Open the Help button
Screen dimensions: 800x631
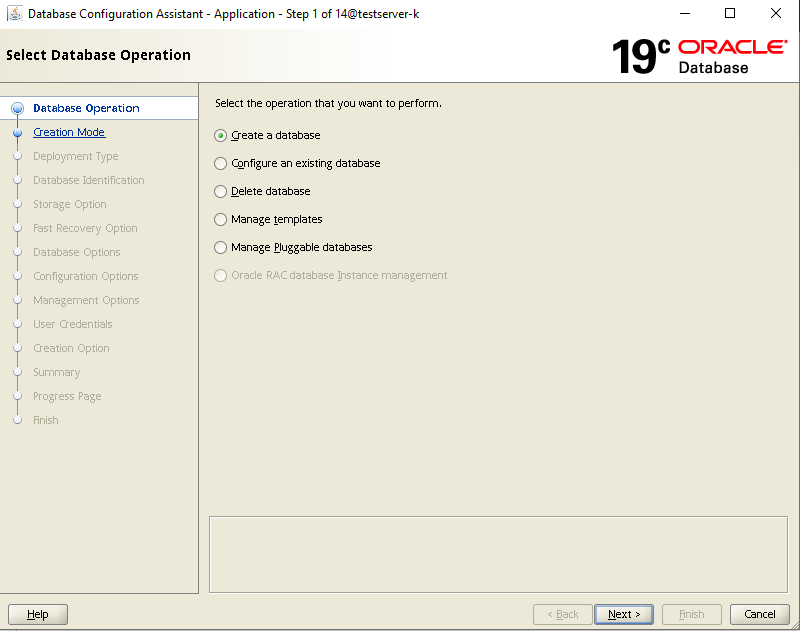pos(38,614)
